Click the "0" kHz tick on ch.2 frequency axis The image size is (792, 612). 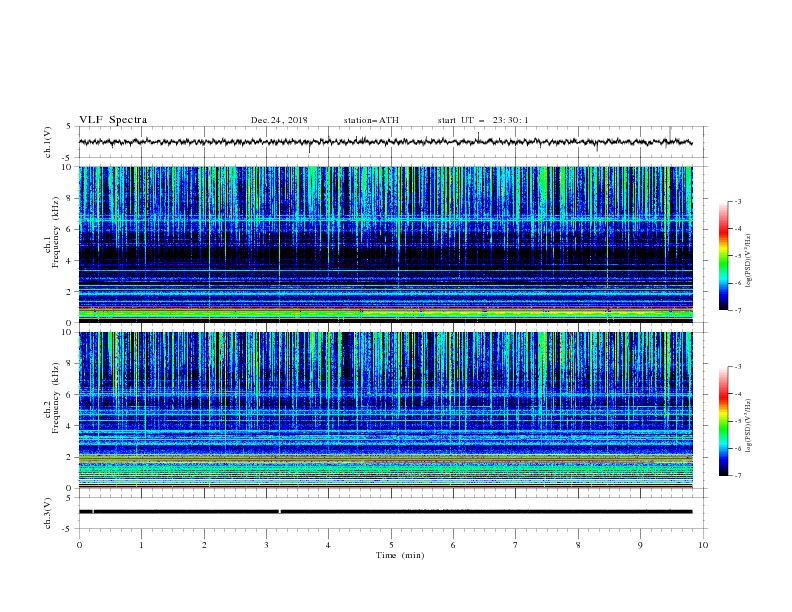pos(69,488)
